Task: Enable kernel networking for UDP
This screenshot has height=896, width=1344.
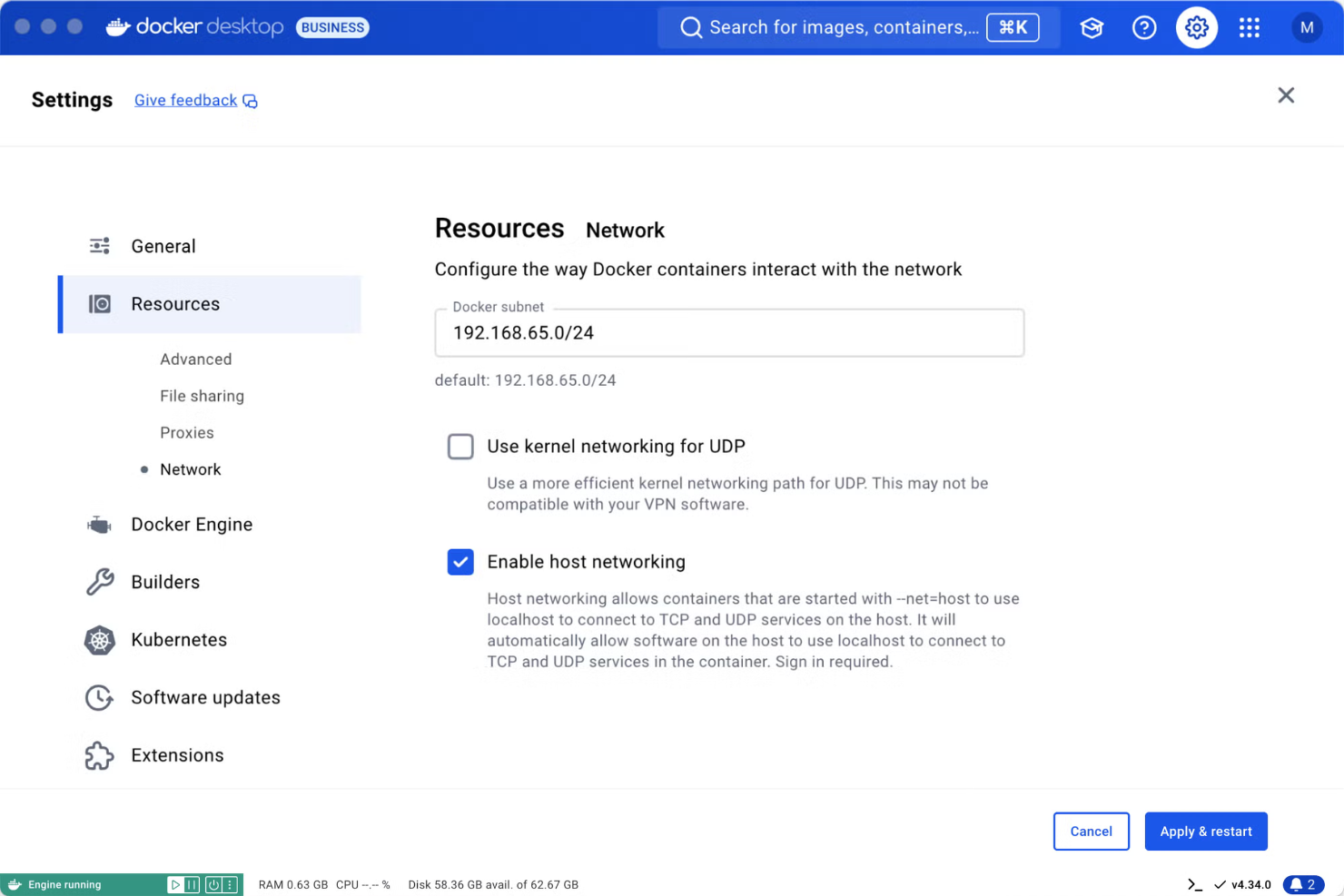Action: (x=460, y=446)
